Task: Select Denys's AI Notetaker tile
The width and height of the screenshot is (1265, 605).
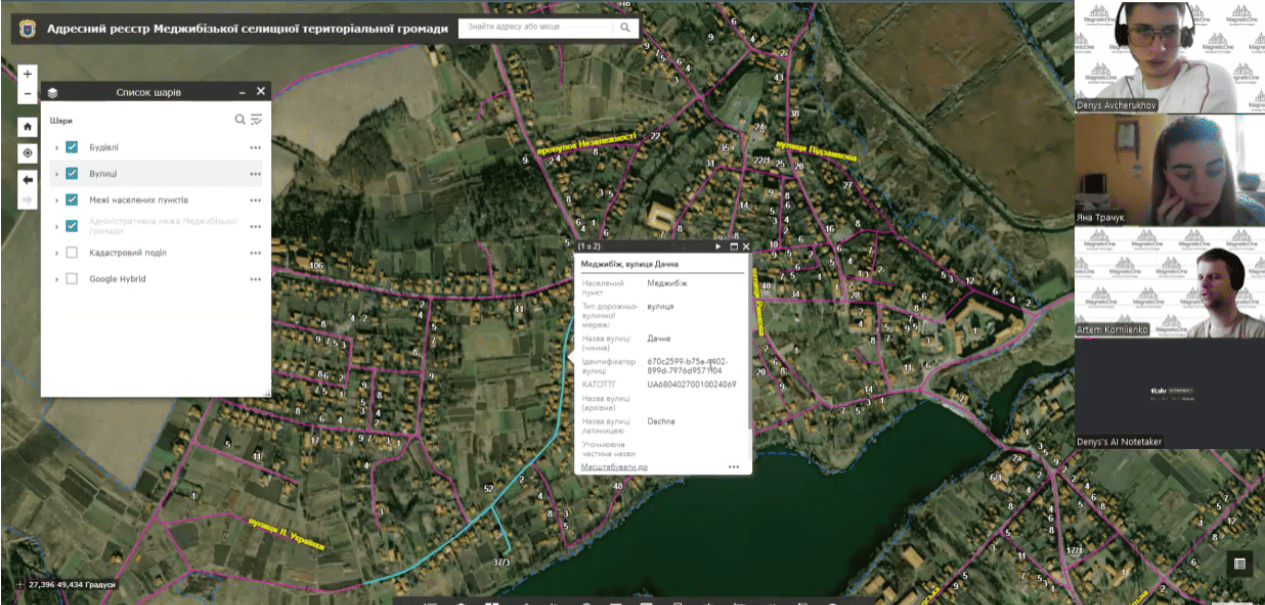Action: click(x=1170, y=395)
